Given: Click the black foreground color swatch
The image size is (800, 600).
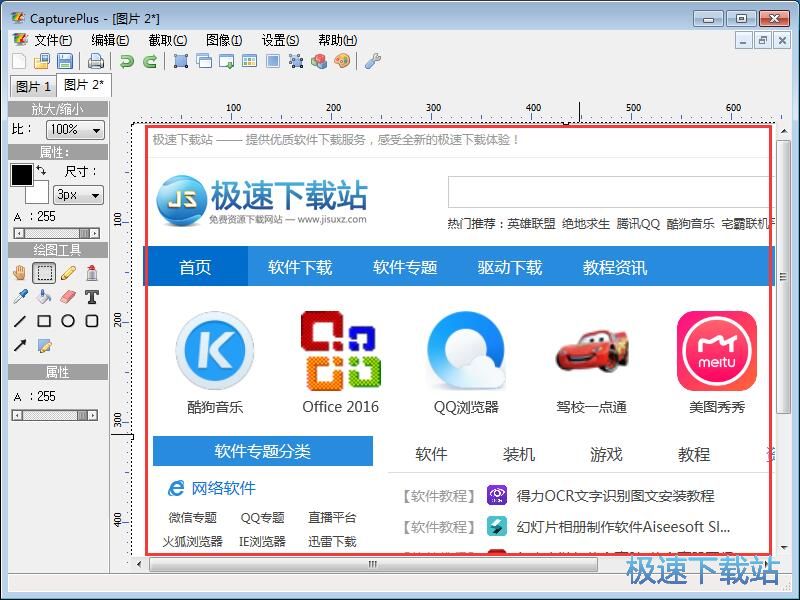Looking at the screenshot, I should click(x=21, y=175).
